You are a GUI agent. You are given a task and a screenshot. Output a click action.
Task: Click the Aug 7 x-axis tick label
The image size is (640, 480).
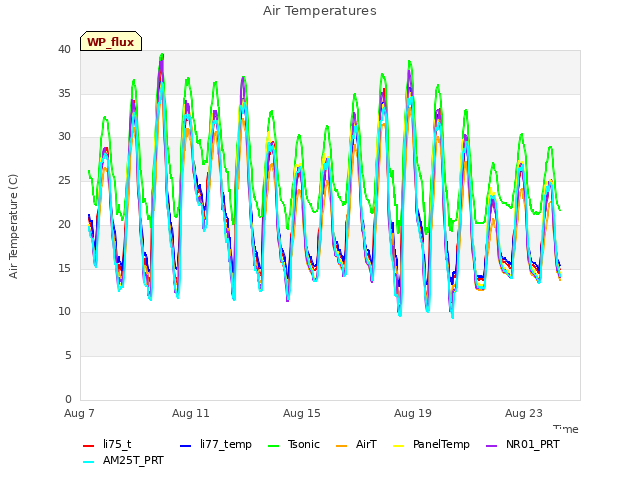pos(79,413)
